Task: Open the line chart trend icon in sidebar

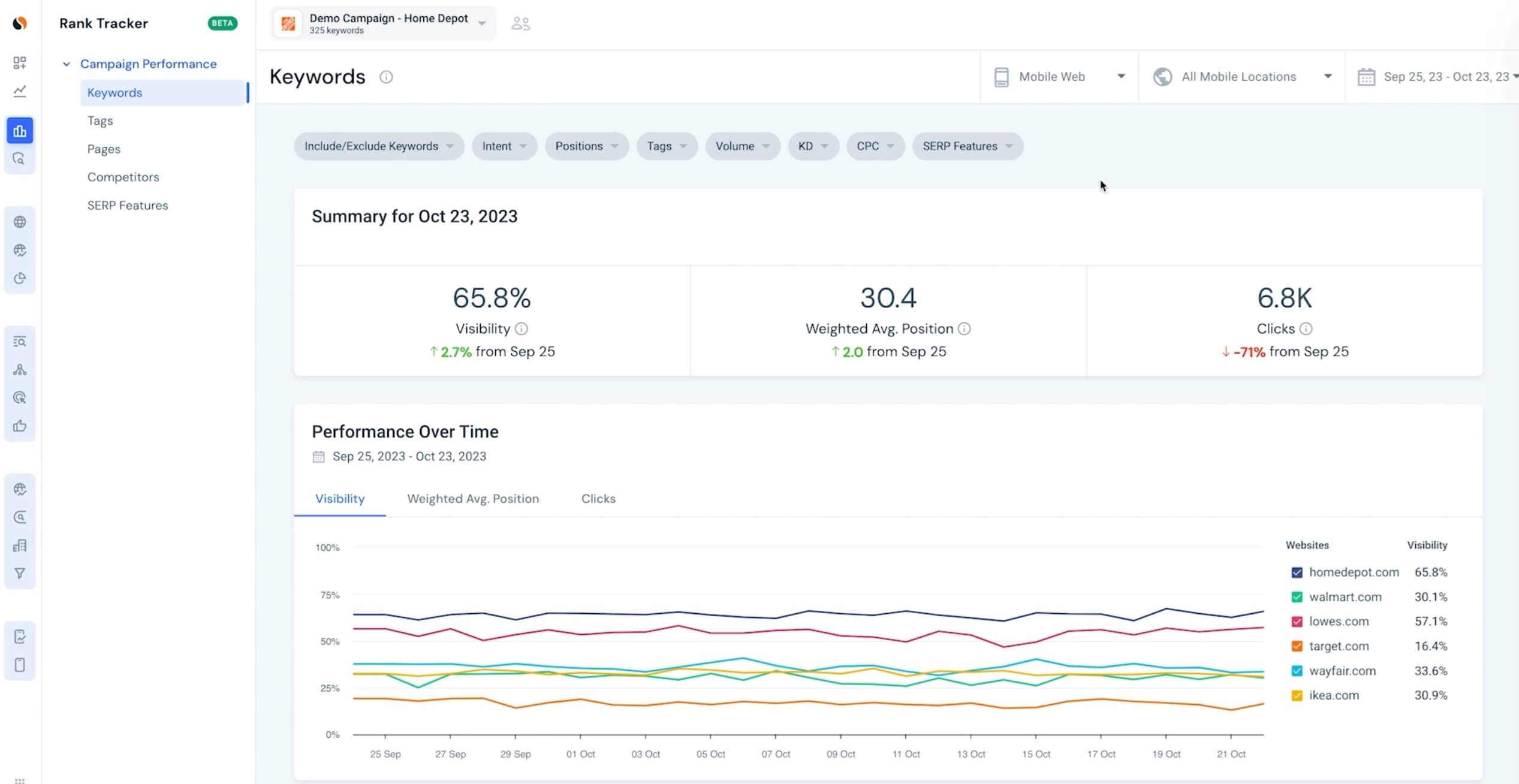Action: coord(20,91)
